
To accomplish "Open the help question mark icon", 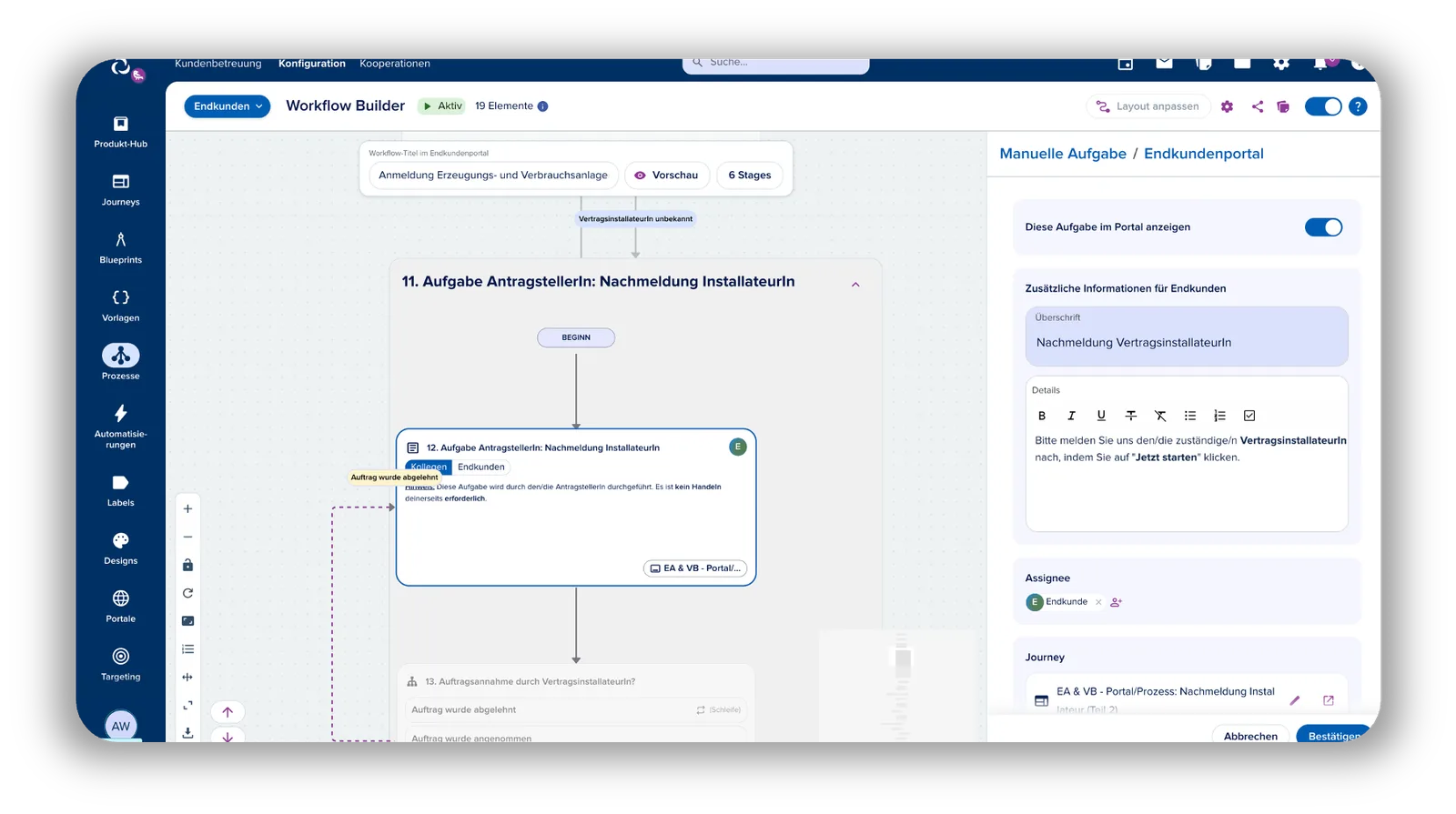I will click(x=1358, y=106).
